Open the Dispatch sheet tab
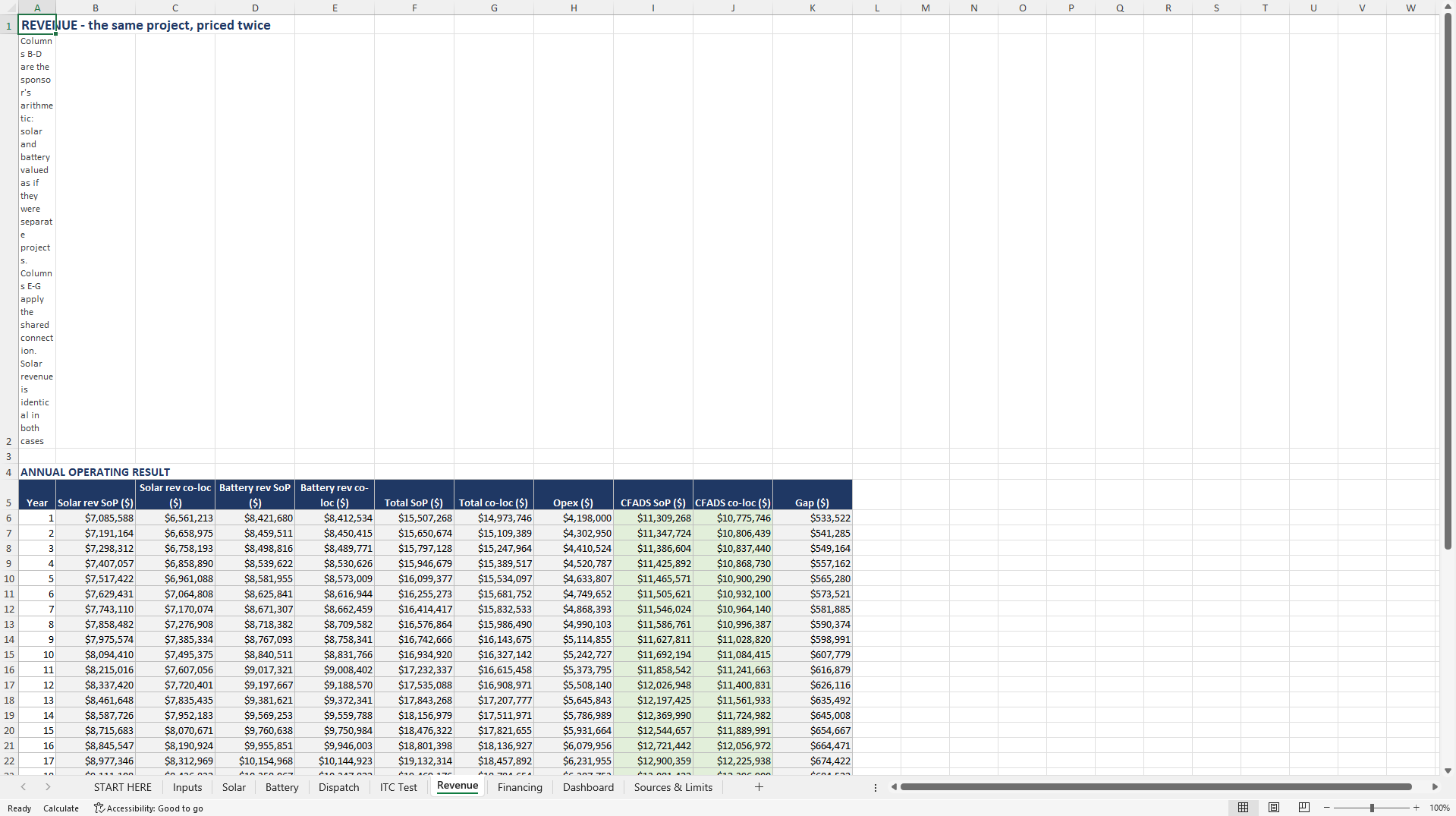The width and height of the screenshot is (1456, 816). click(x=338, y=787)
